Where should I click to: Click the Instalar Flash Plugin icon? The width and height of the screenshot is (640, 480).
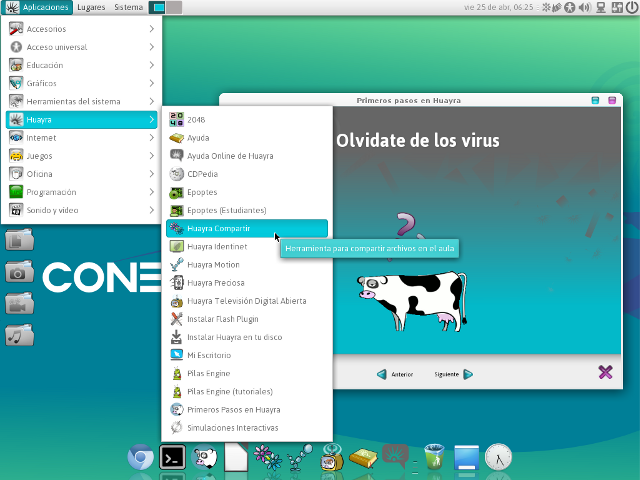point(176,319)
